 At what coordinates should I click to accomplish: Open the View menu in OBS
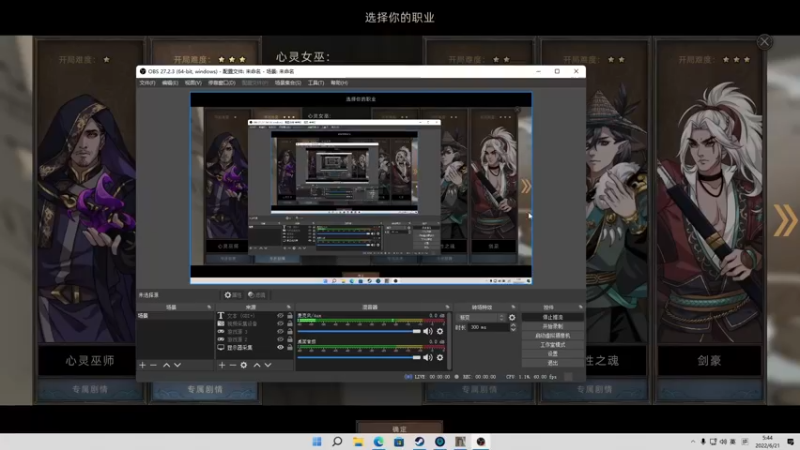tap(193, 83)
